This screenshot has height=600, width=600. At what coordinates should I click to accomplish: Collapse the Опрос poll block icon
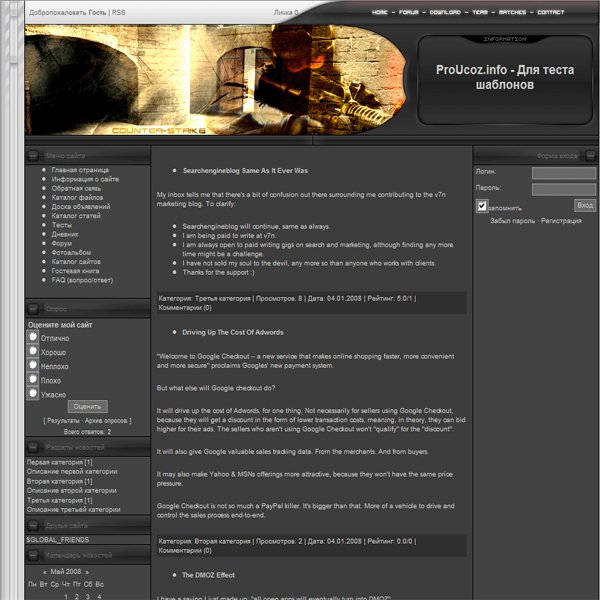pos(33,309)
